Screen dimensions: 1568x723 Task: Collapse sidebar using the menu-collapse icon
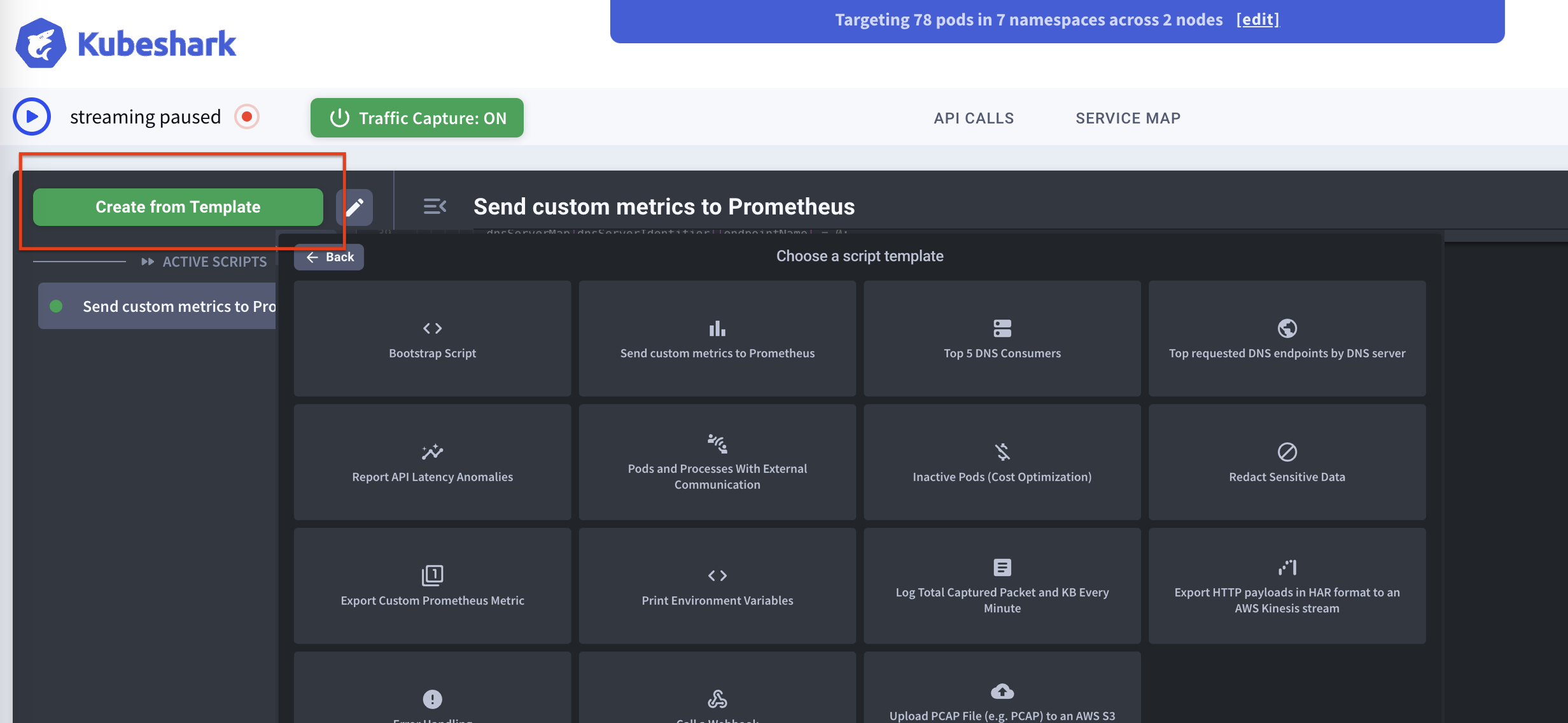pyautogui.click(x=435, y=206)
